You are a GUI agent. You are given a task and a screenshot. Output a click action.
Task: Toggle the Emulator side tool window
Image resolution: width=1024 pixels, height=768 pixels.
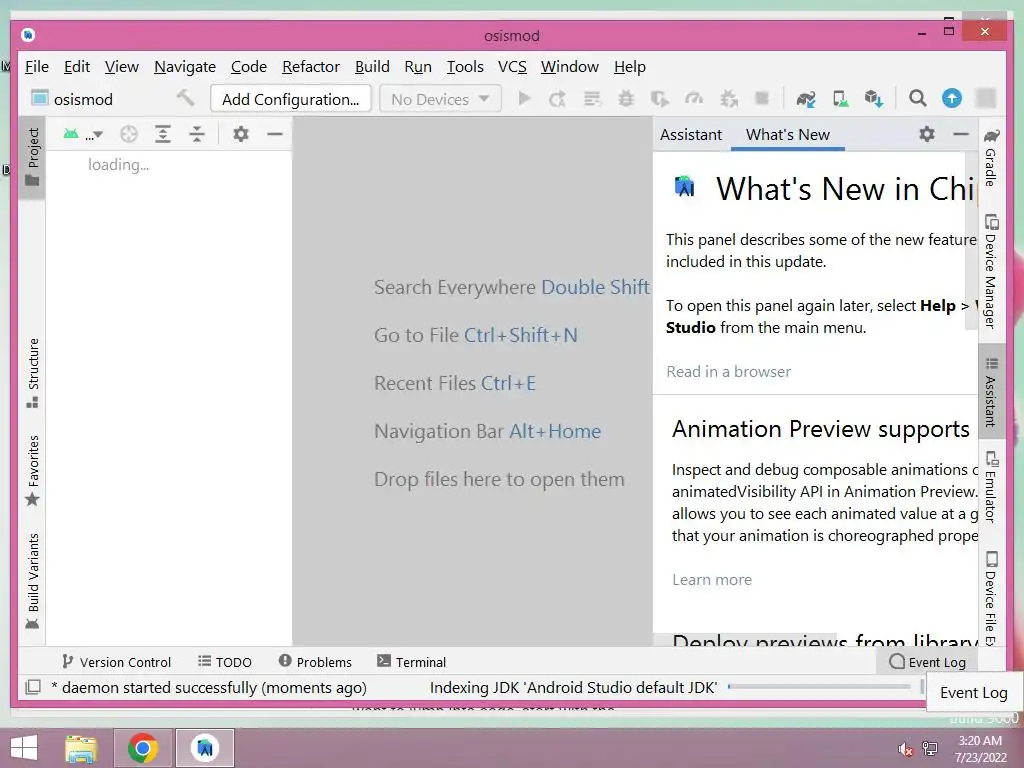991,487
